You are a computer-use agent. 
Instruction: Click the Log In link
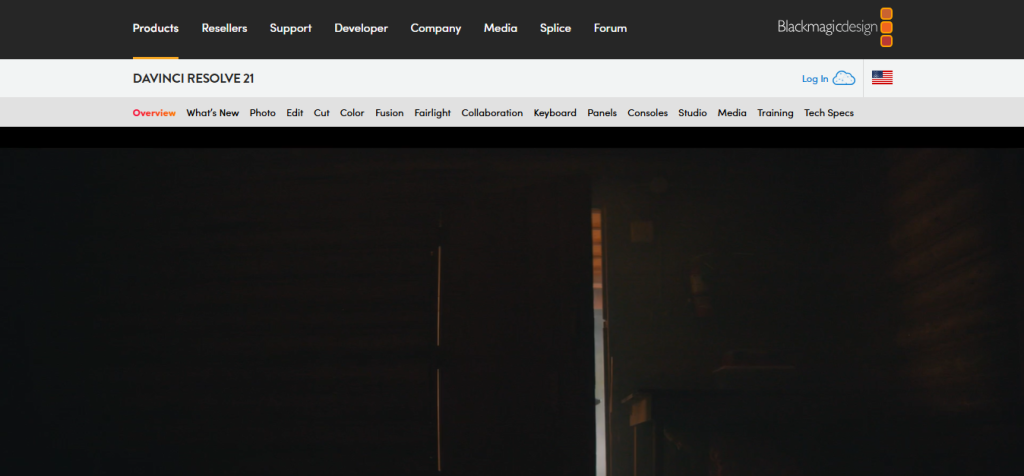[814, 79]
